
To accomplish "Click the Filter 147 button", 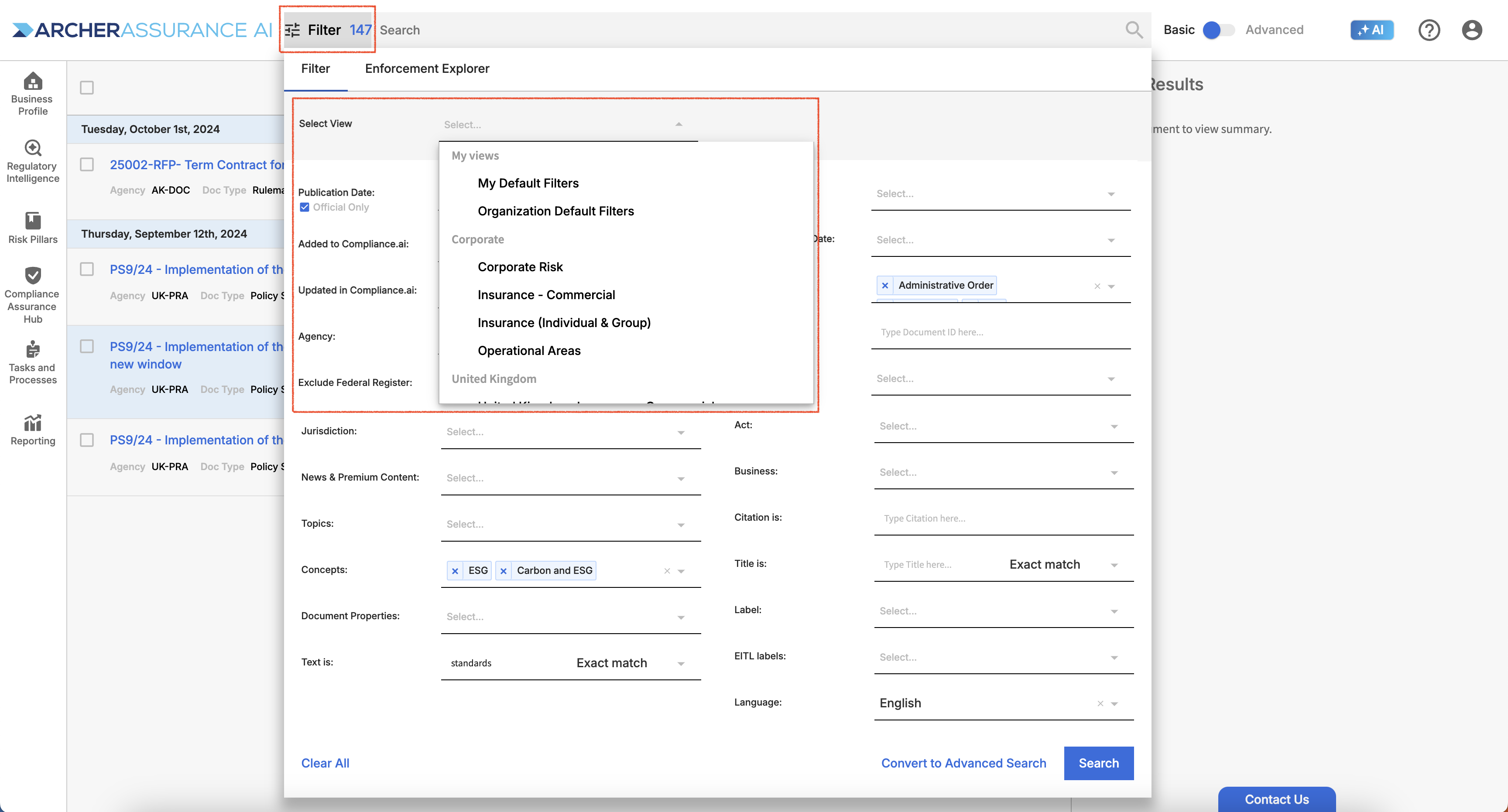I will (329, 30).
